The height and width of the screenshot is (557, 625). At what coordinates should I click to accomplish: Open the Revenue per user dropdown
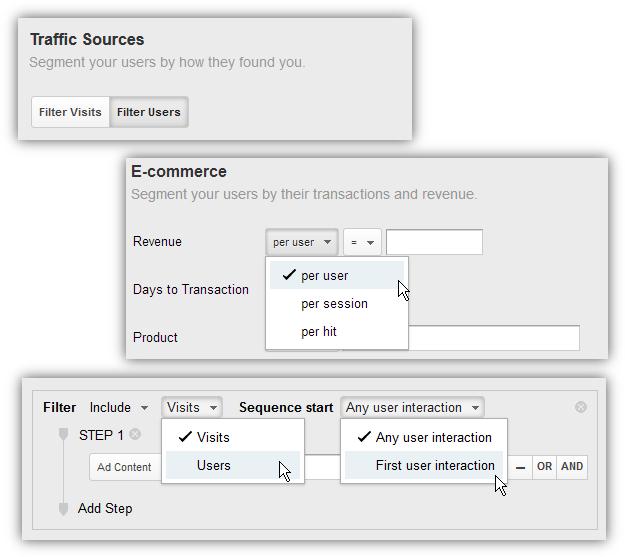(x=302, y=242)
